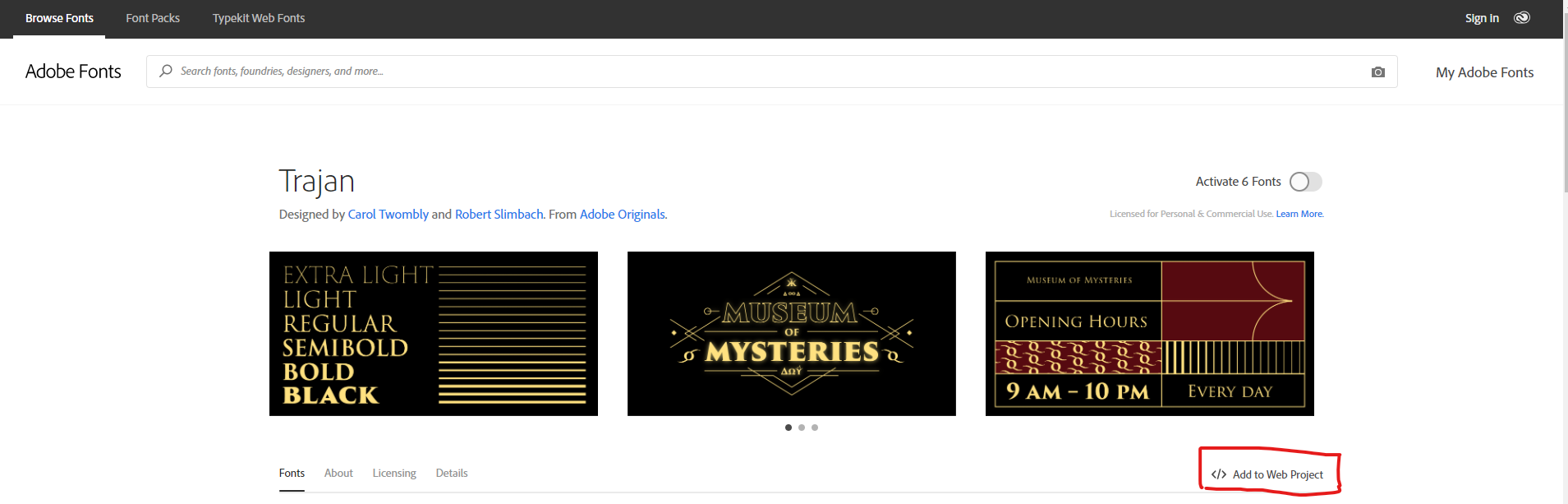Image resolution: width=1568 pixels, height=504 pixels.
Task: Open Typekit Web Fonts in top bar
Action: [x=259, y=18]
